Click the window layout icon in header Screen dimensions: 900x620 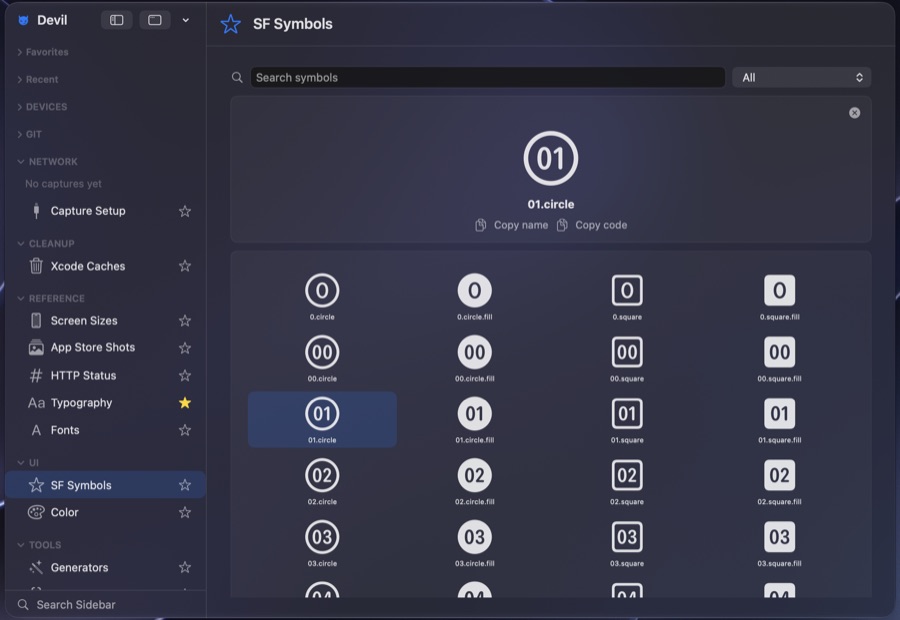click(x=155, y=20)
